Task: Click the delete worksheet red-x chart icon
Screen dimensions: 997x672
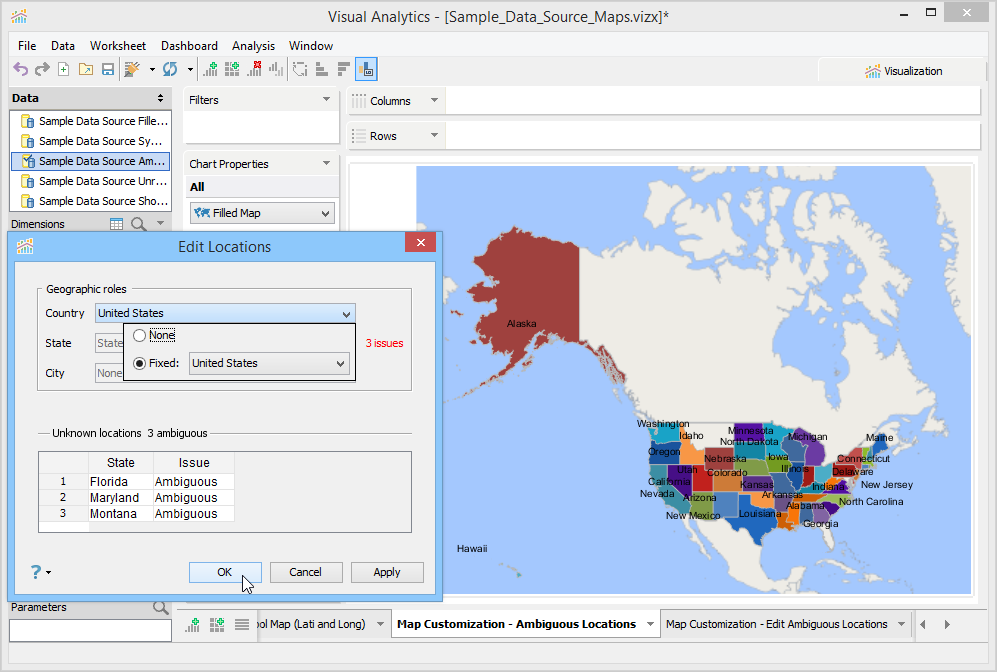Action: 254,69
